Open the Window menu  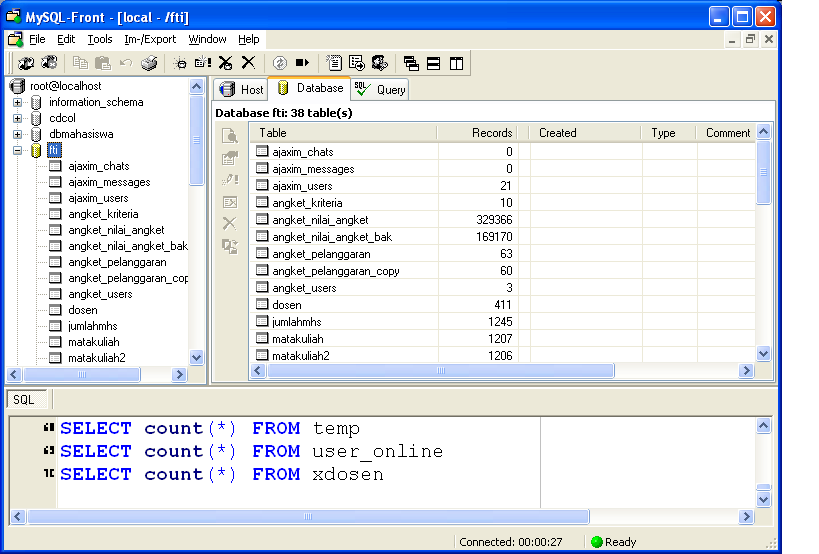tap(207, 39)
